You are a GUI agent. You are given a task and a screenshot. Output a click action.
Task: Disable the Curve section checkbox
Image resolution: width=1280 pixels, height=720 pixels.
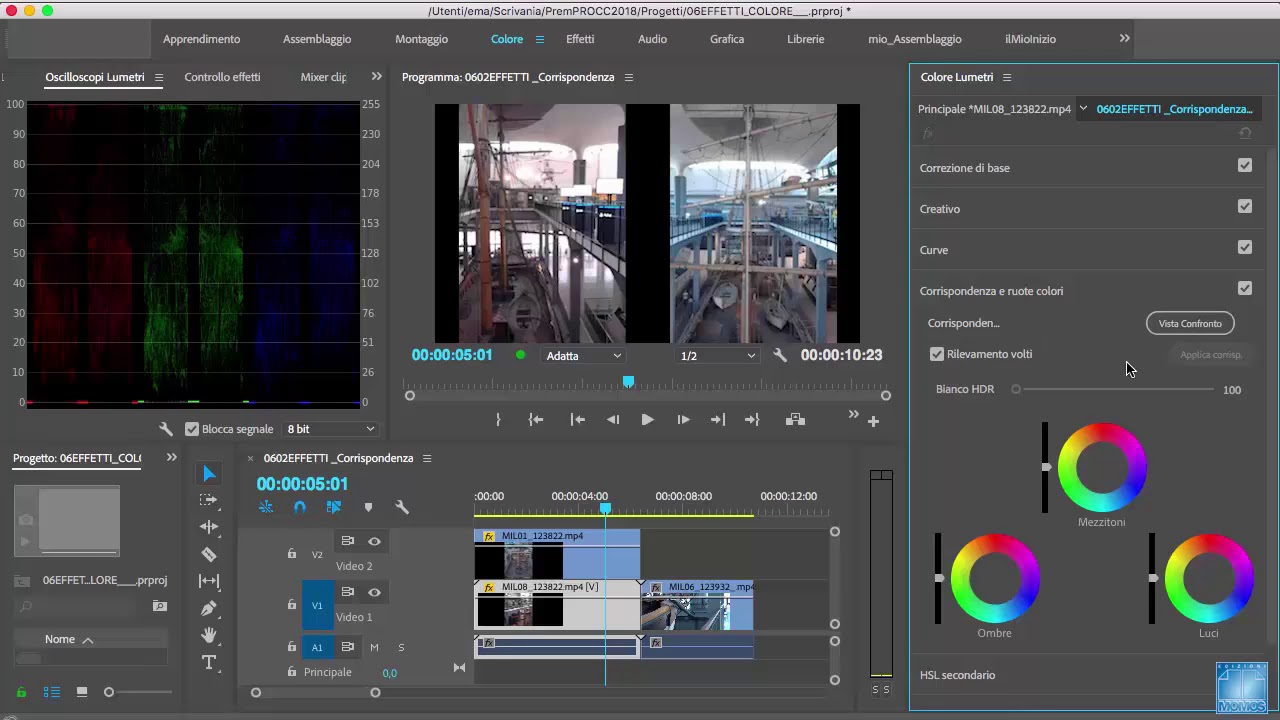(1244, 247)
